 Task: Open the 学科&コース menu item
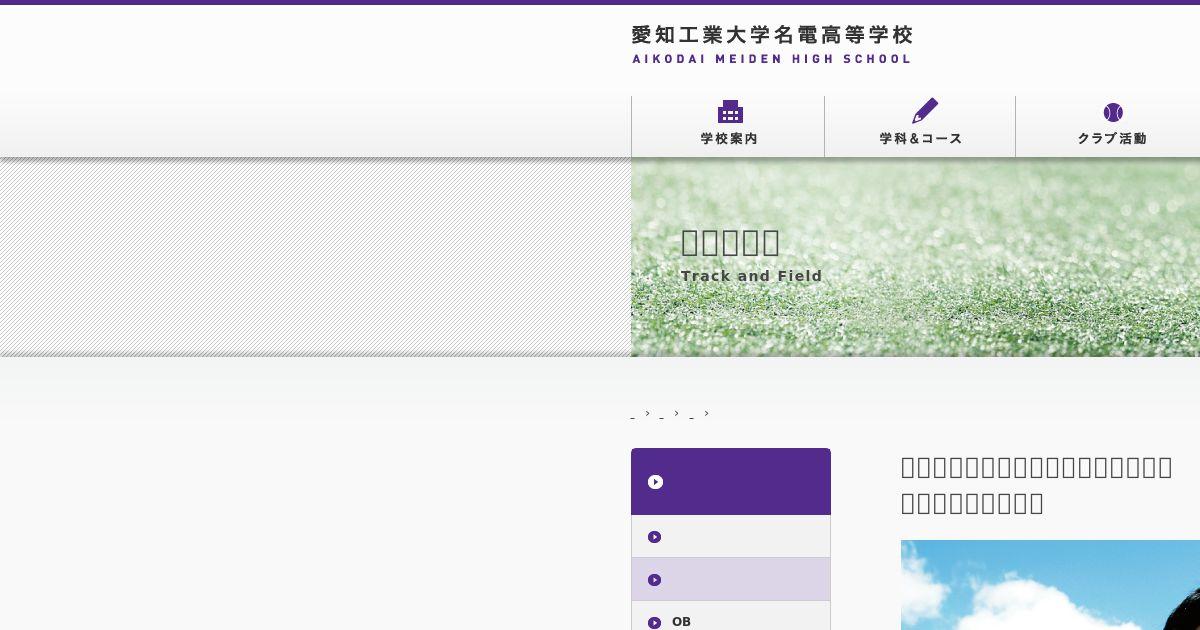920,126
